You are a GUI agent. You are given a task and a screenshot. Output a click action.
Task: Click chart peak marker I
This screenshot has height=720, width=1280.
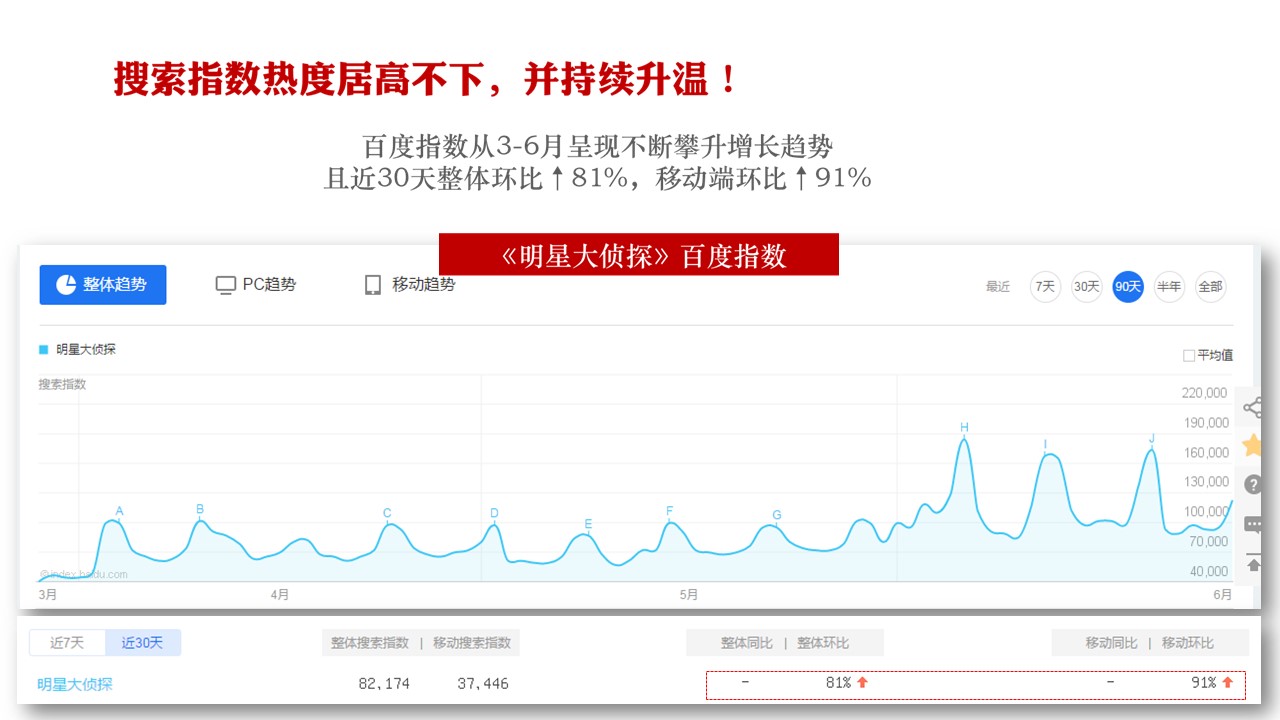pos(1045,444)
